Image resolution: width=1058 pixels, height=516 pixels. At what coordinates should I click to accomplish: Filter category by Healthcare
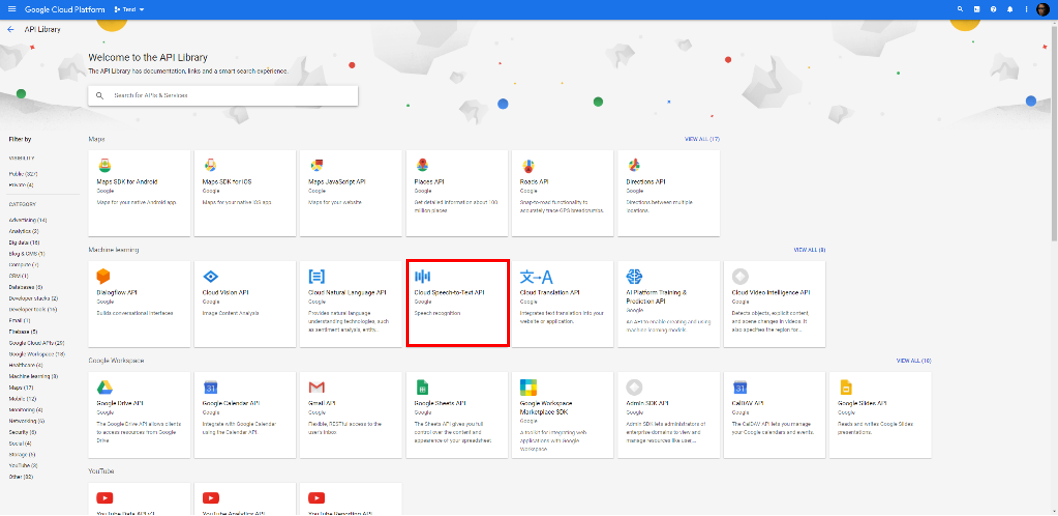pyautogui.click(x=26, y=365)
